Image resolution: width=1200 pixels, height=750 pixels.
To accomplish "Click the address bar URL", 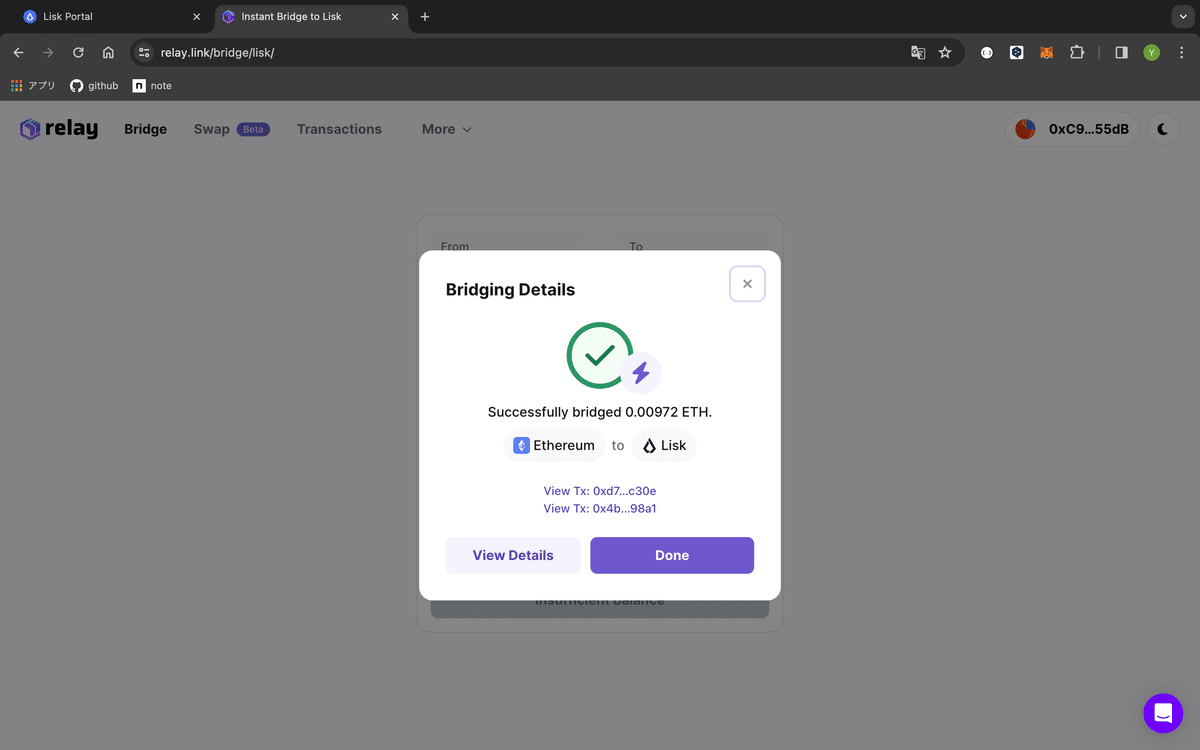I will pyautogui.click(x=217, y=52).
